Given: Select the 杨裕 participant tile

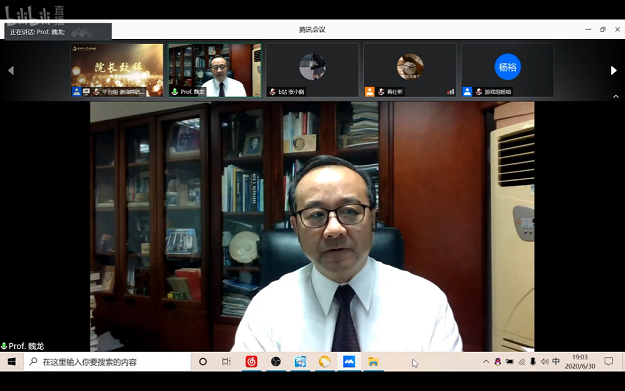Looking at the screenshot, I should click(507, 70).
